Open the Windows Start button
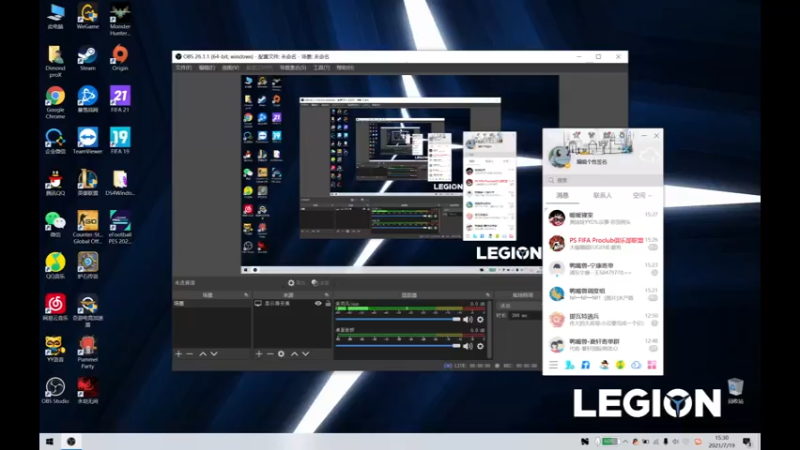800x450 pixels. 49,441
